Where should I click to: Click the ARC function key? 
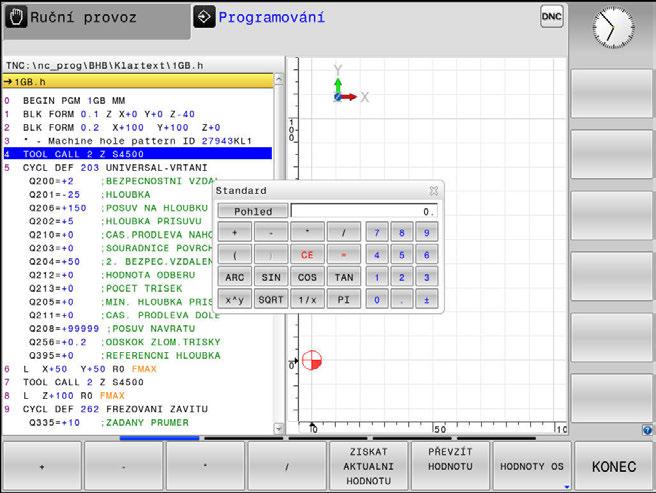pyautogui.click(x=235, y=277)
